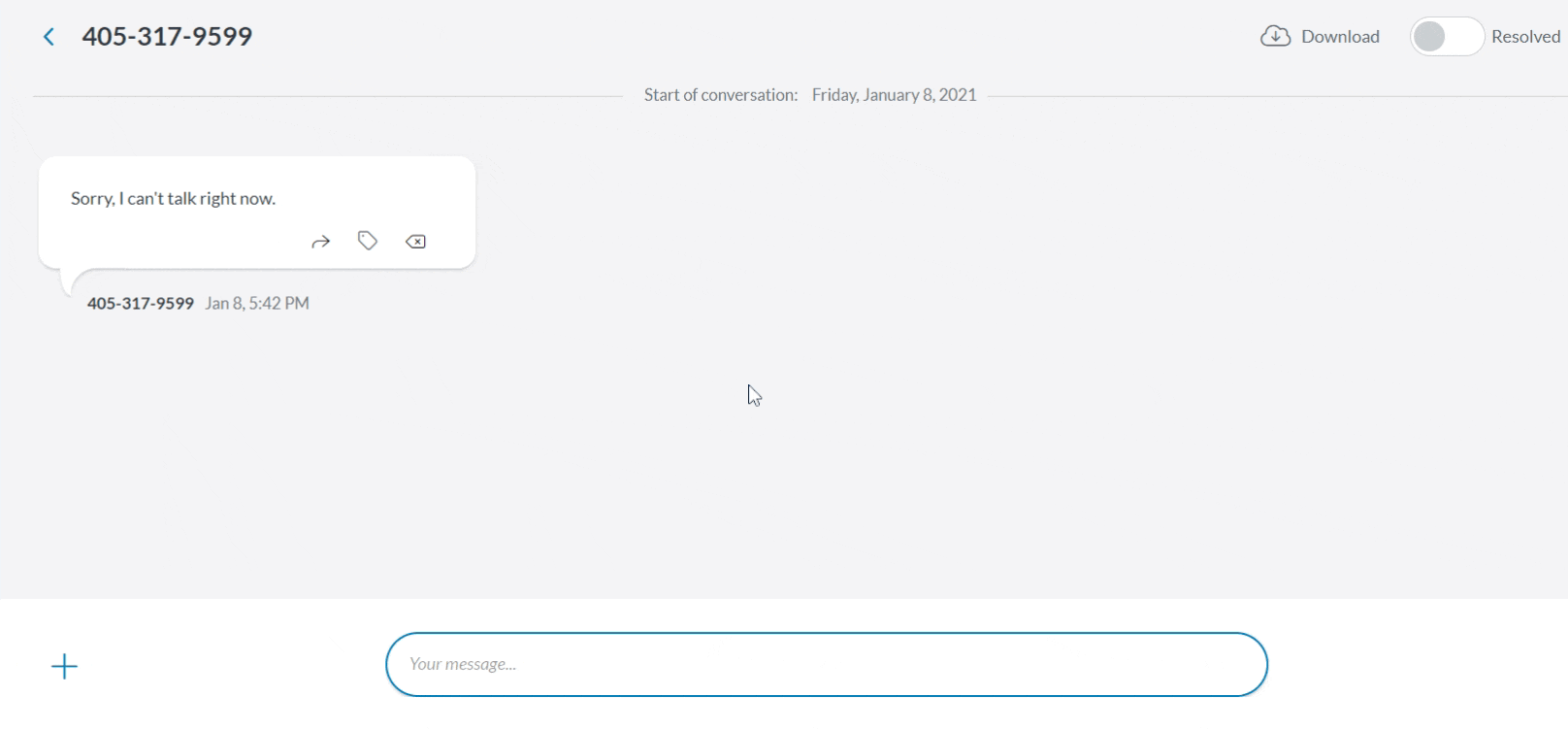
Task: Click timestamp "Jan 8, 5:42 PM"
Action: [x=256, y=303]
